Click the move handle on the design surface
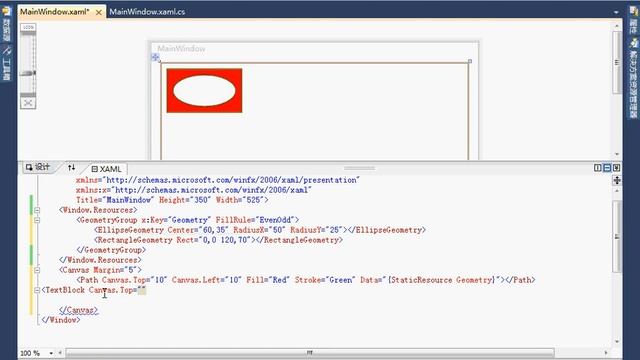Viewport: 640px width, 360px height. [155, 58]
